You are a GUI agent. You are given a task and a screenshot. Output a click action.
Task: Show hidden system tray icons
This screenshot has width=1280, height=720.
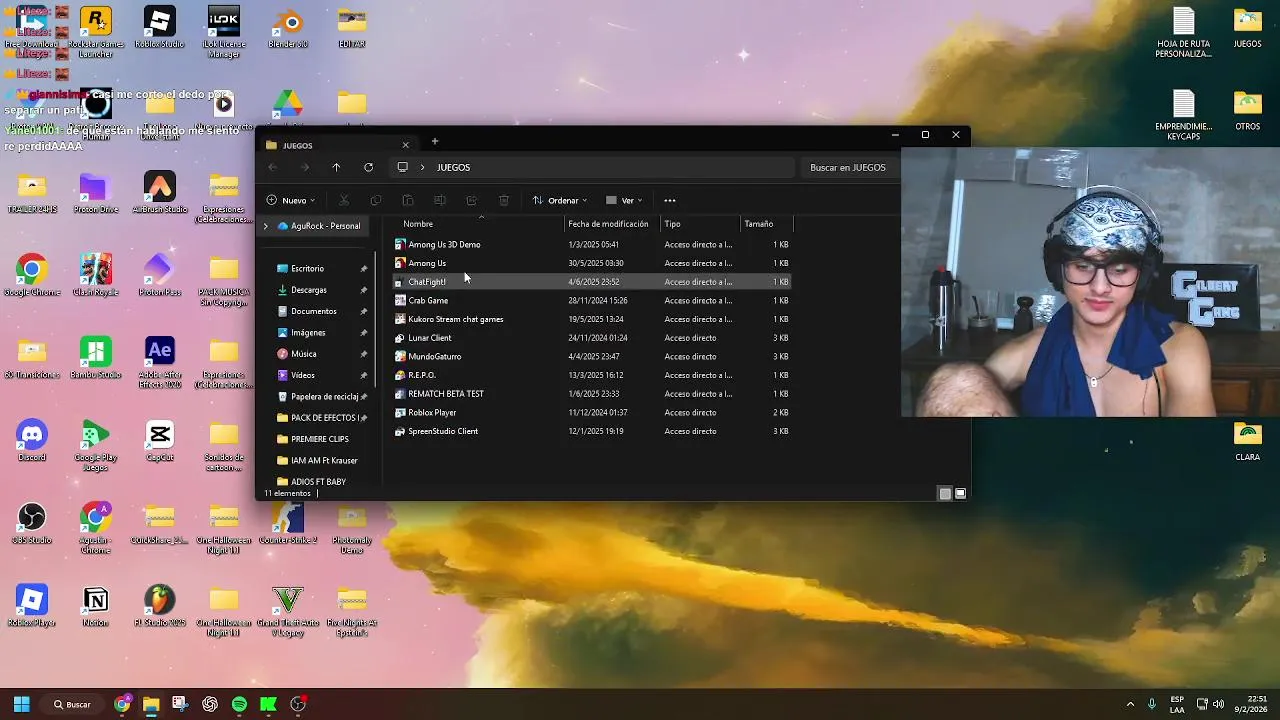tap(1130, 704)
